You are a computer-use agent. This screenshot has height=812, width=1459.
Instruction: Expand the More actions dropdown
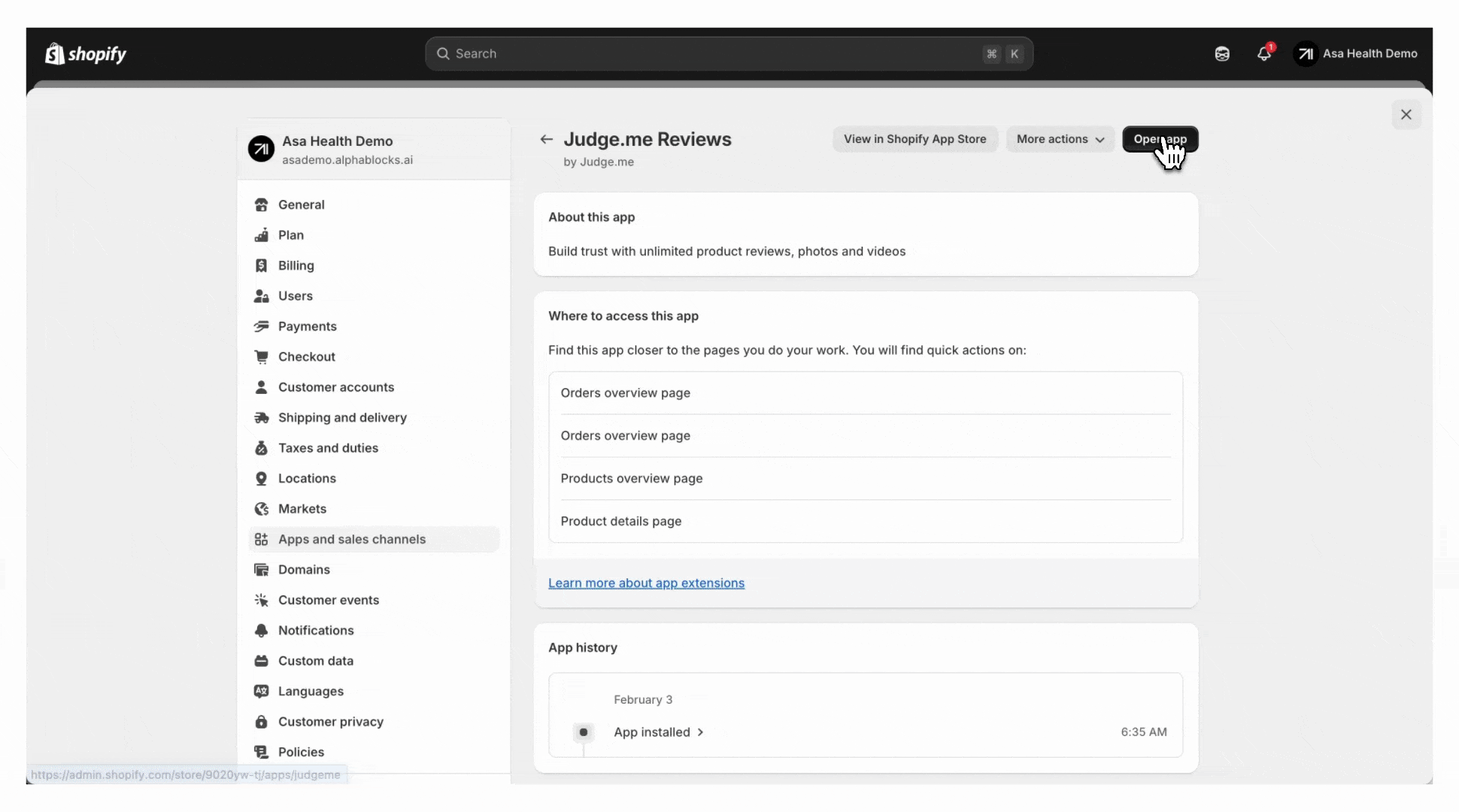[x=1060, y=139]
